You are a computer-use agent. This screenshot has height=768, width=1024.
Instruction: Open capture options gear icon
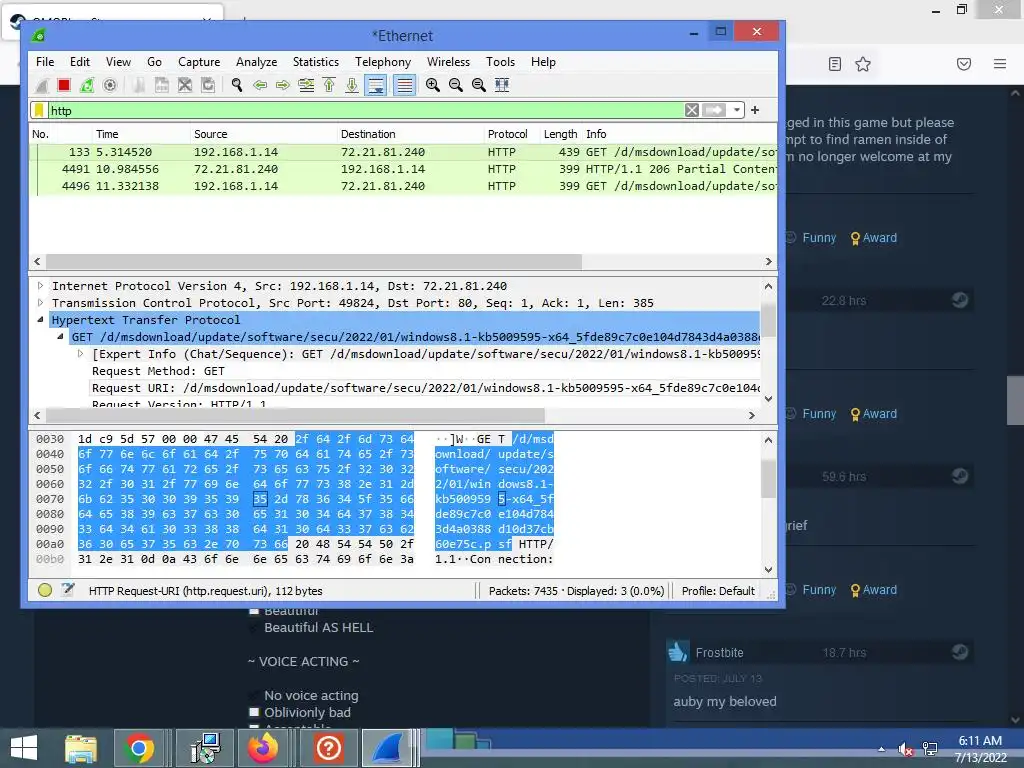110,85
